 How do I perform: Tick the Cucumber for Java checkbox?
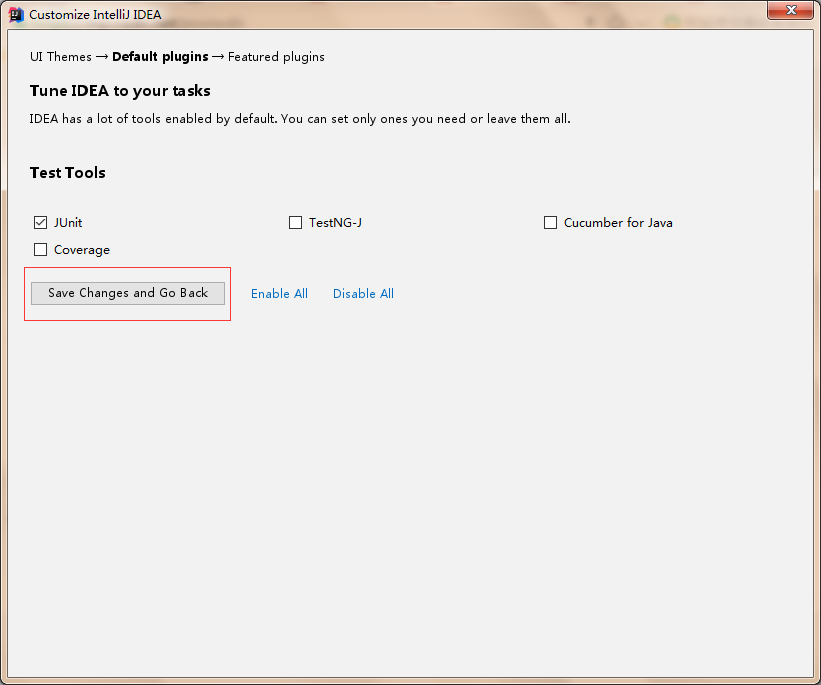pyautogui.click(x=550, y=223)
